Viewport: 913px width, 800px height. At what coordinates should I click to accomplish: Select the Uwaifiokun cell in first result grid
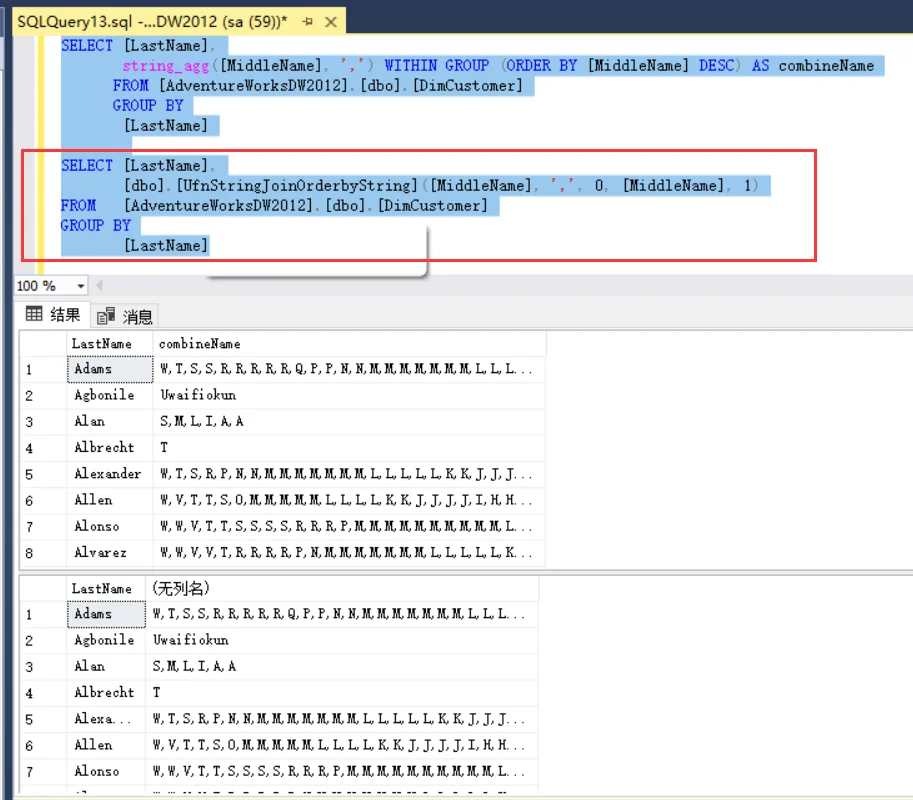[349, 395]
